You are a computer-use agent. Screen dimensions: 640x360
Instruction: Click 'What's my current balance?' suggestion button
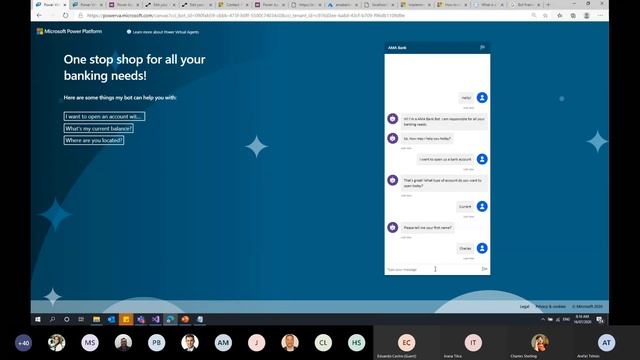(99, 128)
